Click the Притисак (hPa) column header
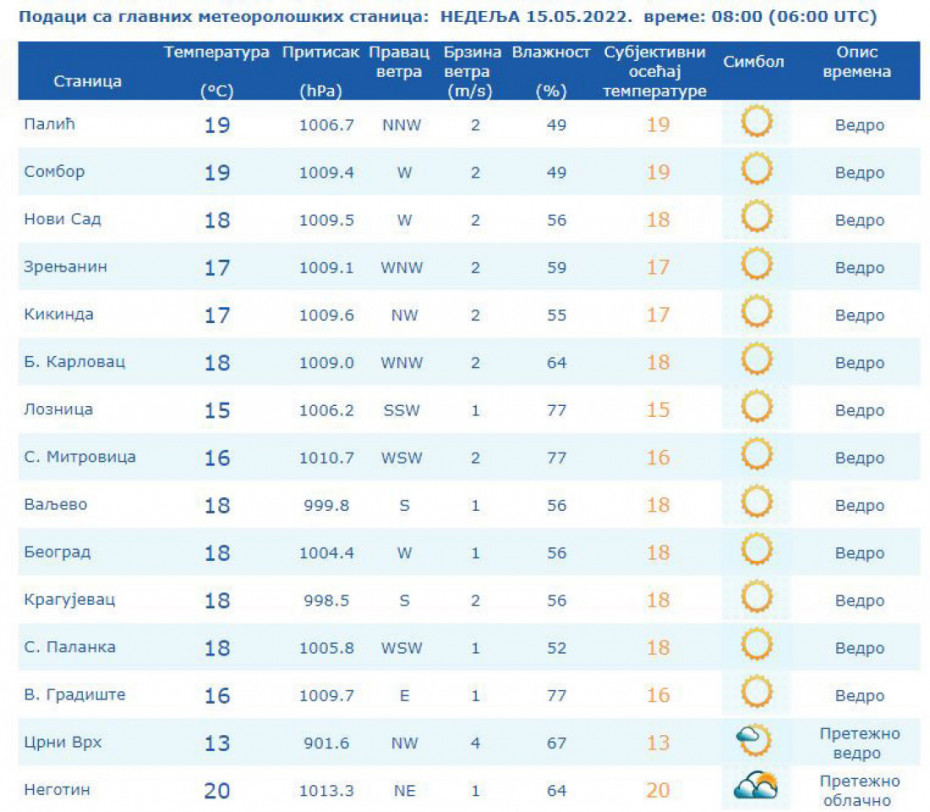Screen dimensions: 930x812 click(321, 71)
